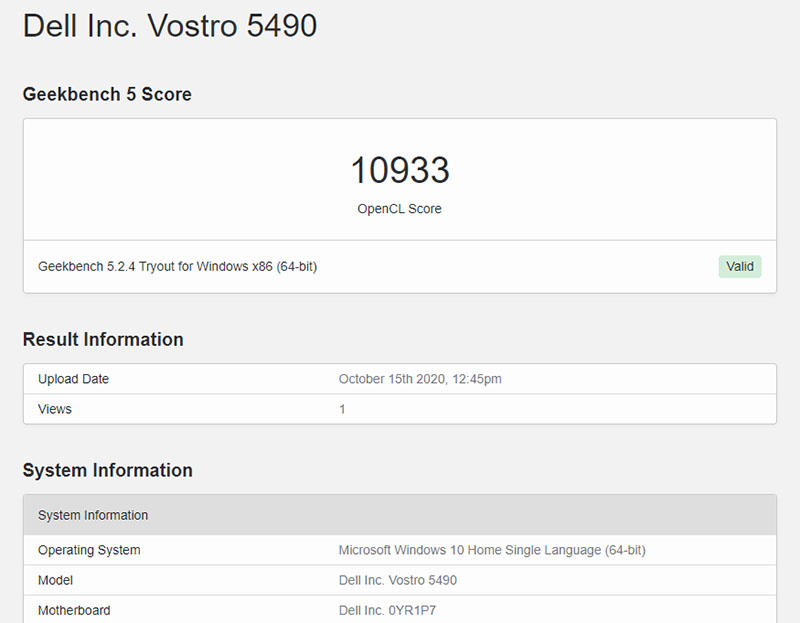Click the 'Dell Inc. Vostro 5490' page title
Viewport: 800px width, 623px height.
click(x=170, y=26)
